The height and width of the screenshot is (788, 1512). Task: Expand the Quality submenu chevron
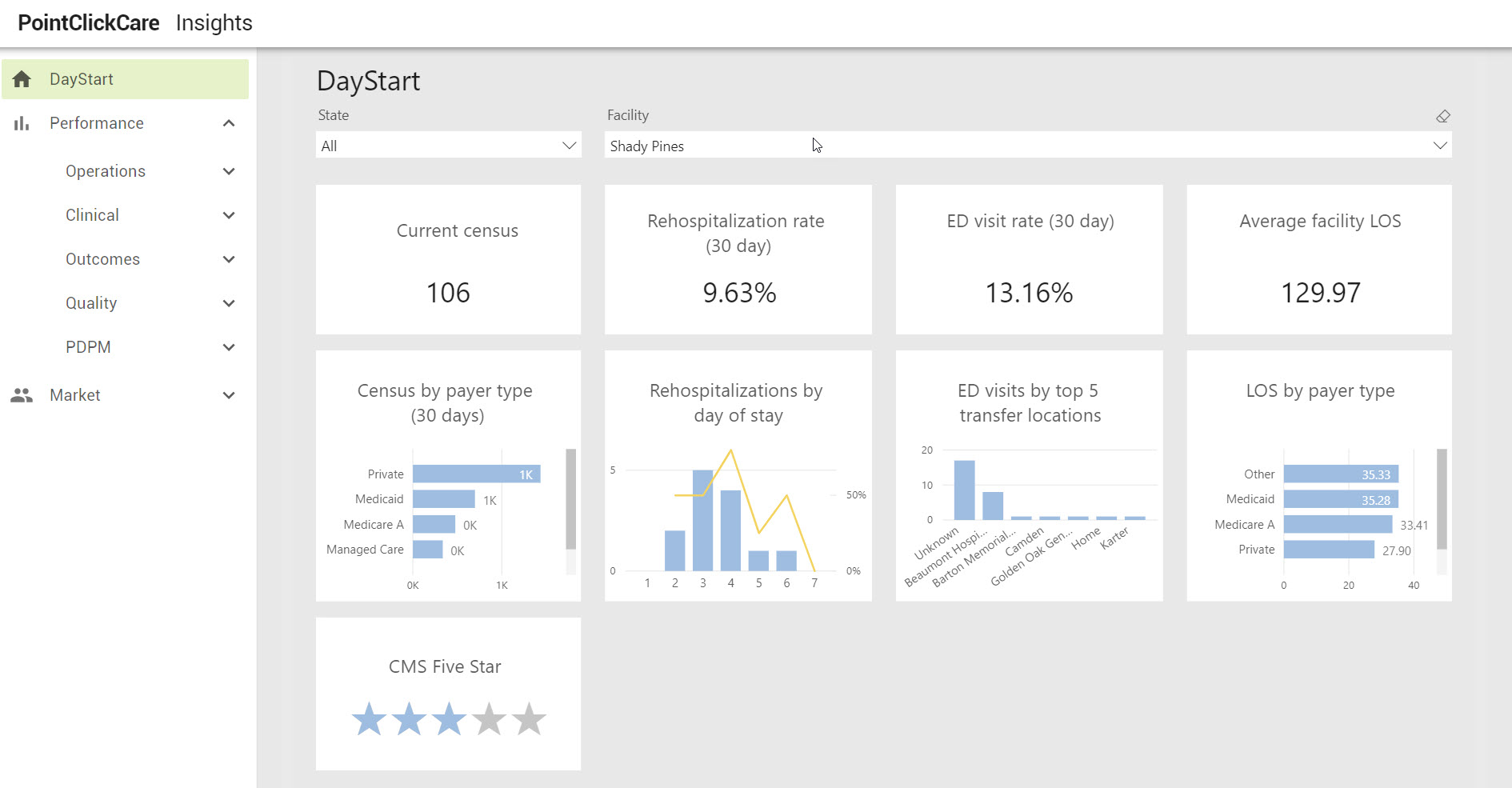pyautogui.click(x=229, y=303)
